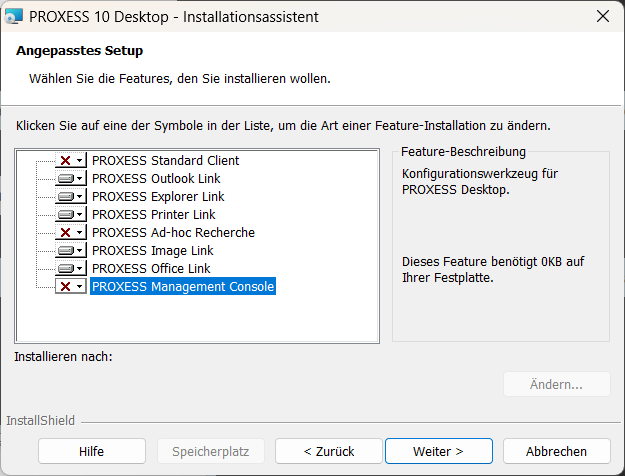This screenshot has width=625, height=476.
Task: Click the PROXESS installer icon in title bar
Action: coord(15,16)
